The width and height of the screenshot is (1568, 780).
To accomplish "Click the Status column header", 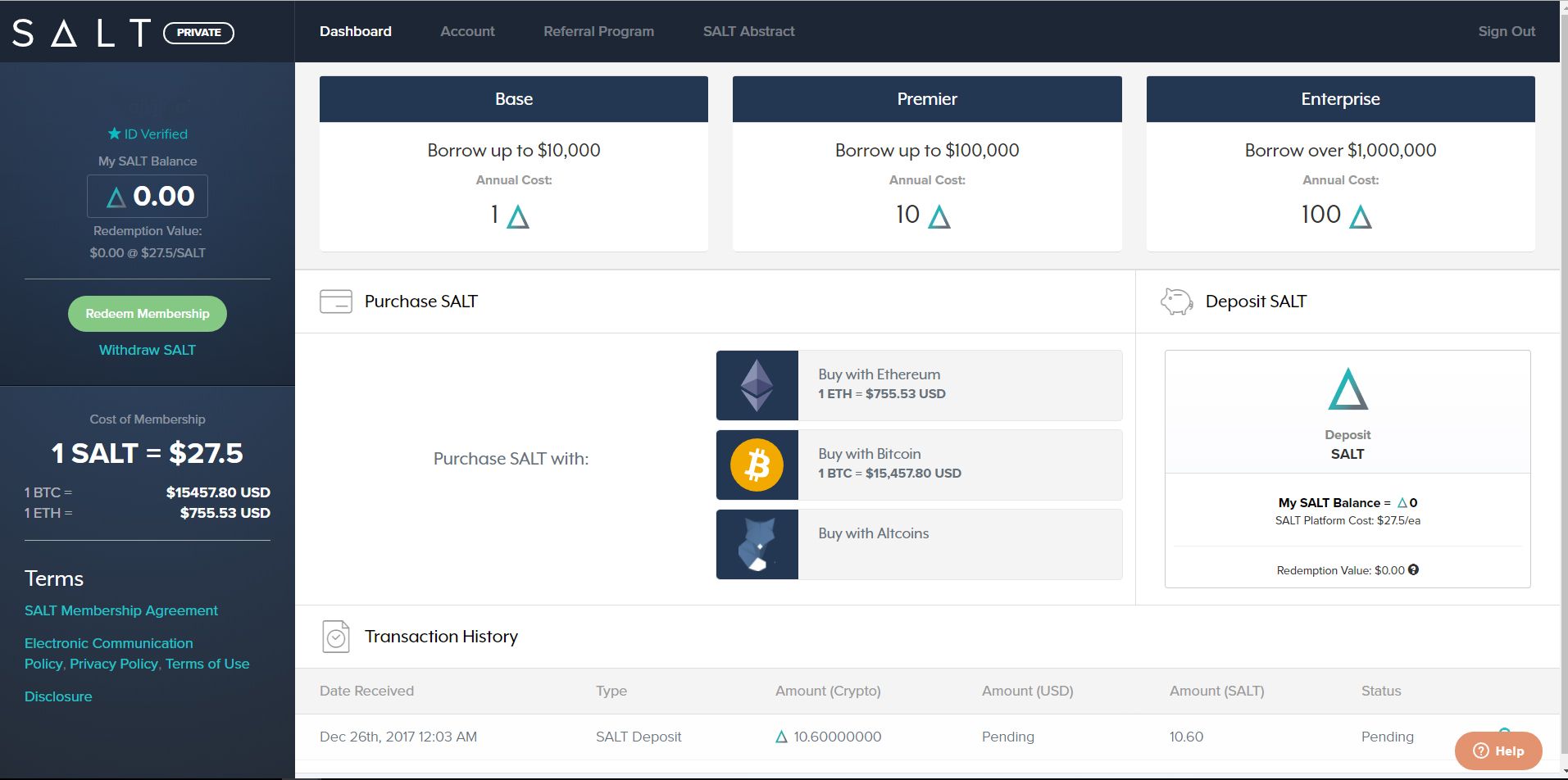I will tap(1381, 691).
